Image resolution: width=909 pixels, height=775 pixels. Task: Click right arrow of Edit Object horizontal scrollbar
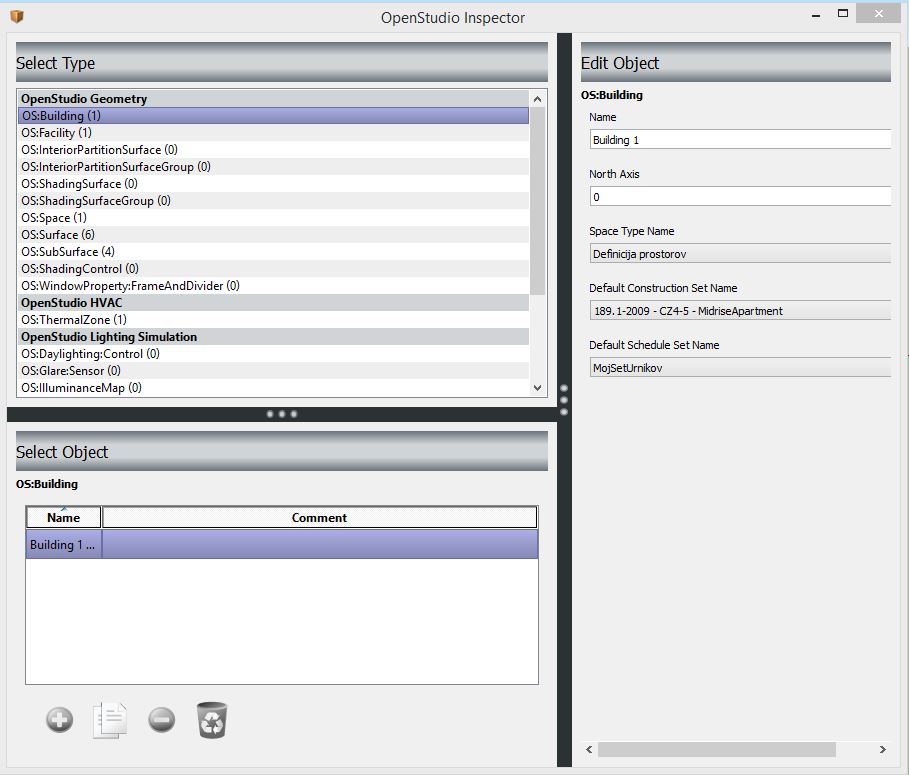pyautogui.click(x=882, y=749)
